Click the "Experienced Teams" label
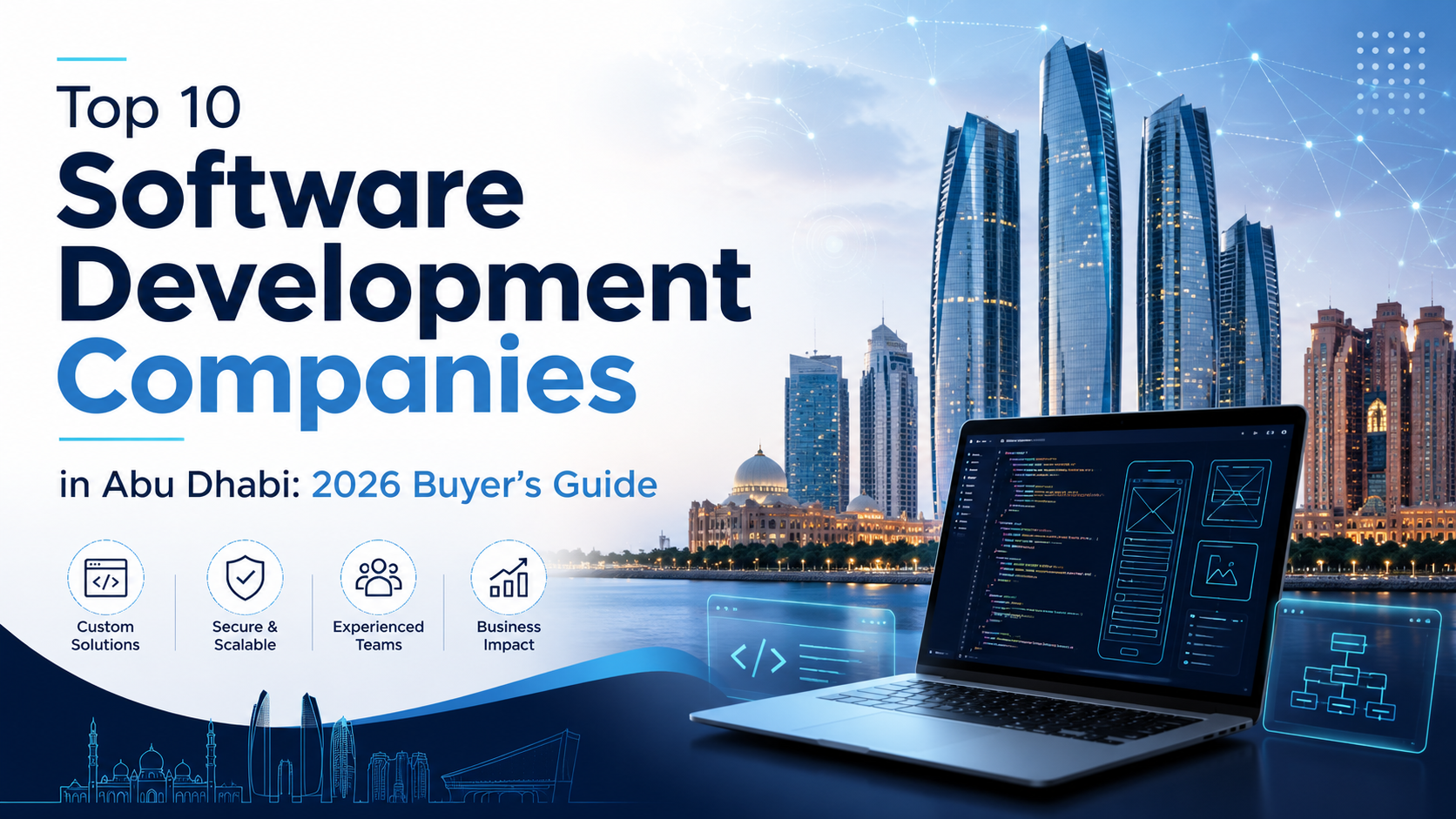This screenshot has height=819, width=1456. pyautogui.click(x=378, y=635)
